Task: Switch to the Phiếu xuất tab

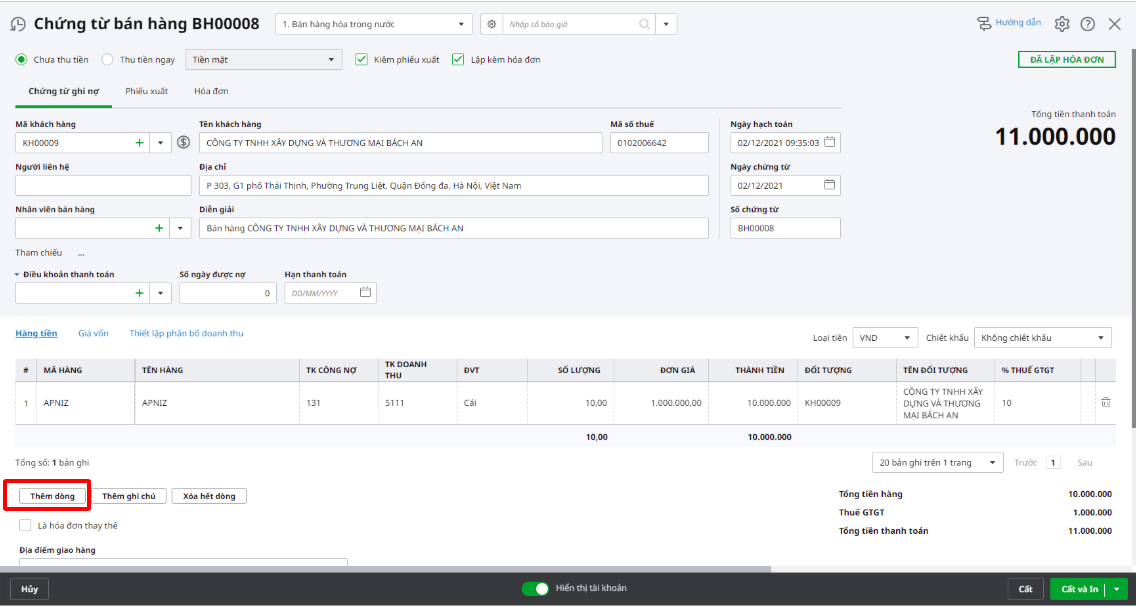Action: (x=146, y=91)
